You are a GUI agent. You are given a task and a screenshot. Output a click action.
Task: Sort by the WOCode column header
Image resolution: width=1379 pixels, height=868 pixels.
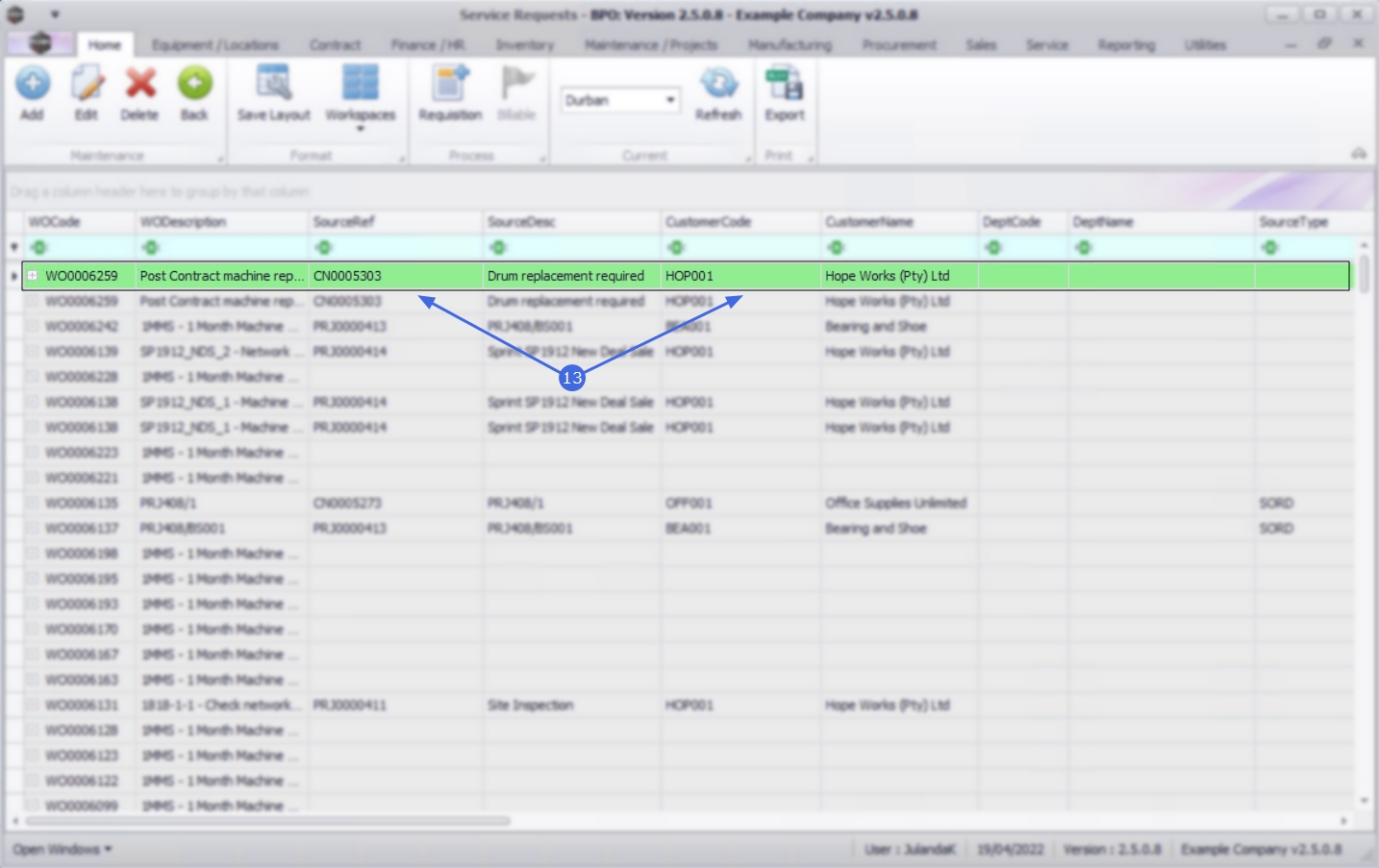[79, 222]
